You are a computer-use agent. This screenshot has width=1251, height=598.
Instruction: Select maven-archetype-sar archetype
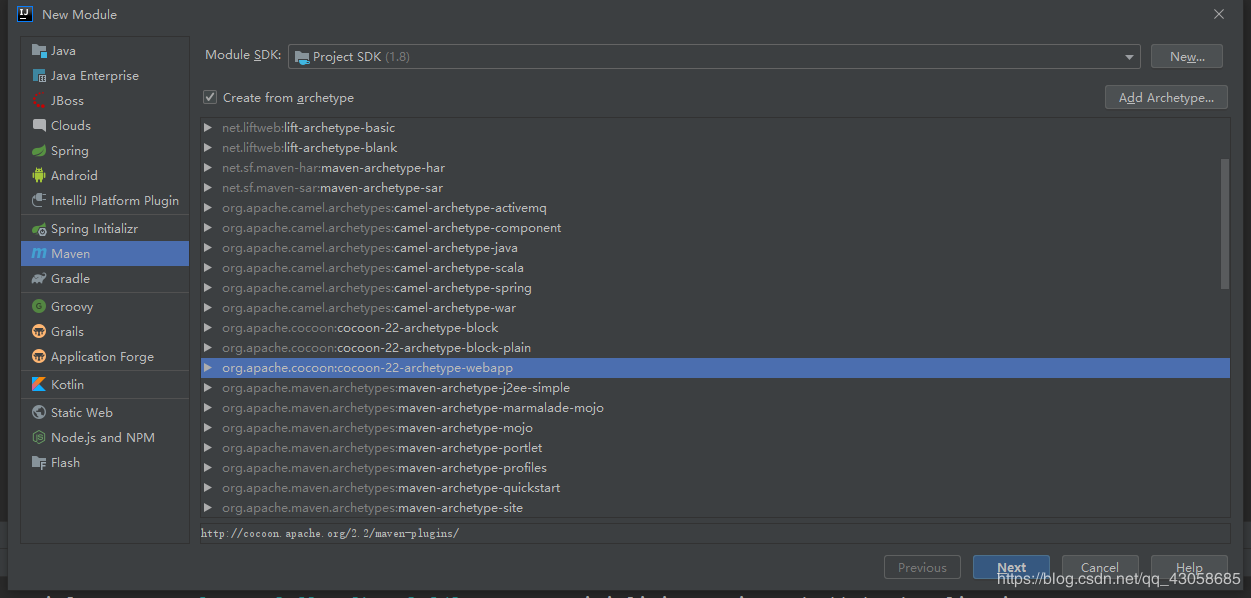tap(715, 188)
